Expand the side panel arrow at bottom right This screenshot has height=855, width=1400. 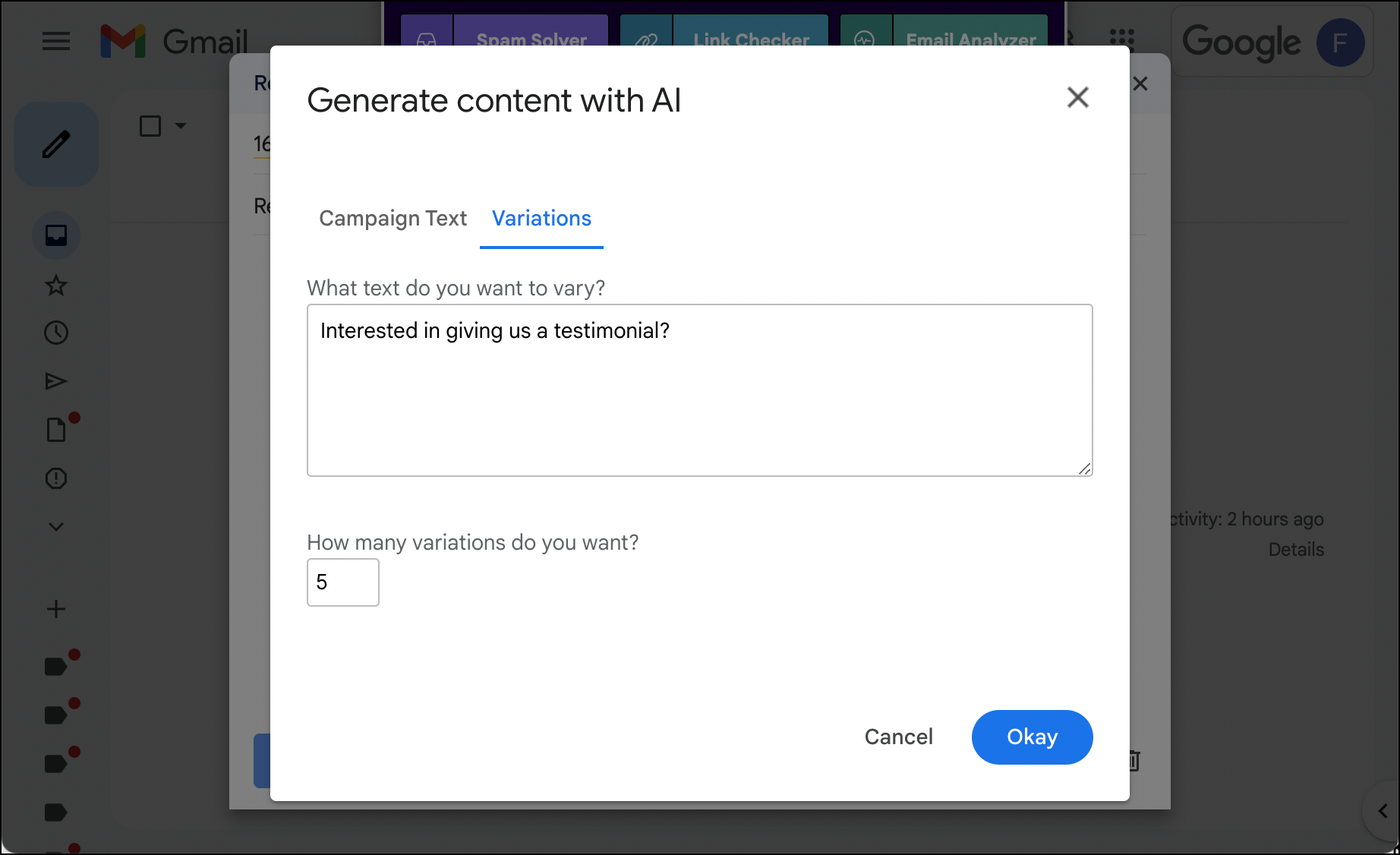[x=1383, y=811]
